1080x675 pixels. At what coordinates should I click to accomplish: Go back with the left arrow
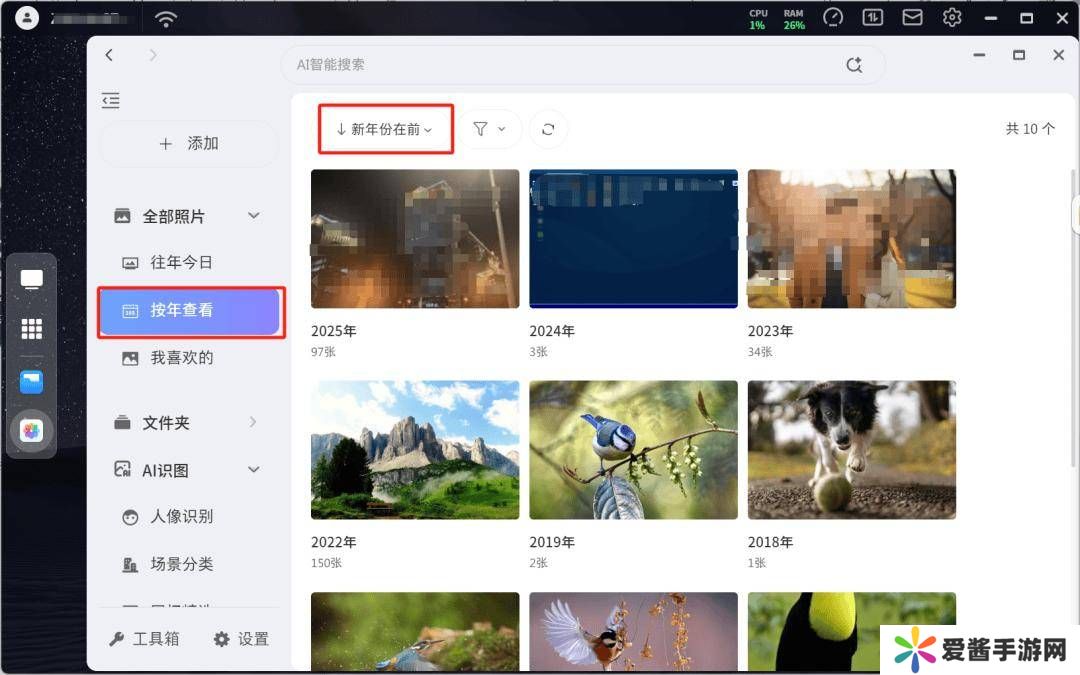pyautogui.click(x=110, y=56)
